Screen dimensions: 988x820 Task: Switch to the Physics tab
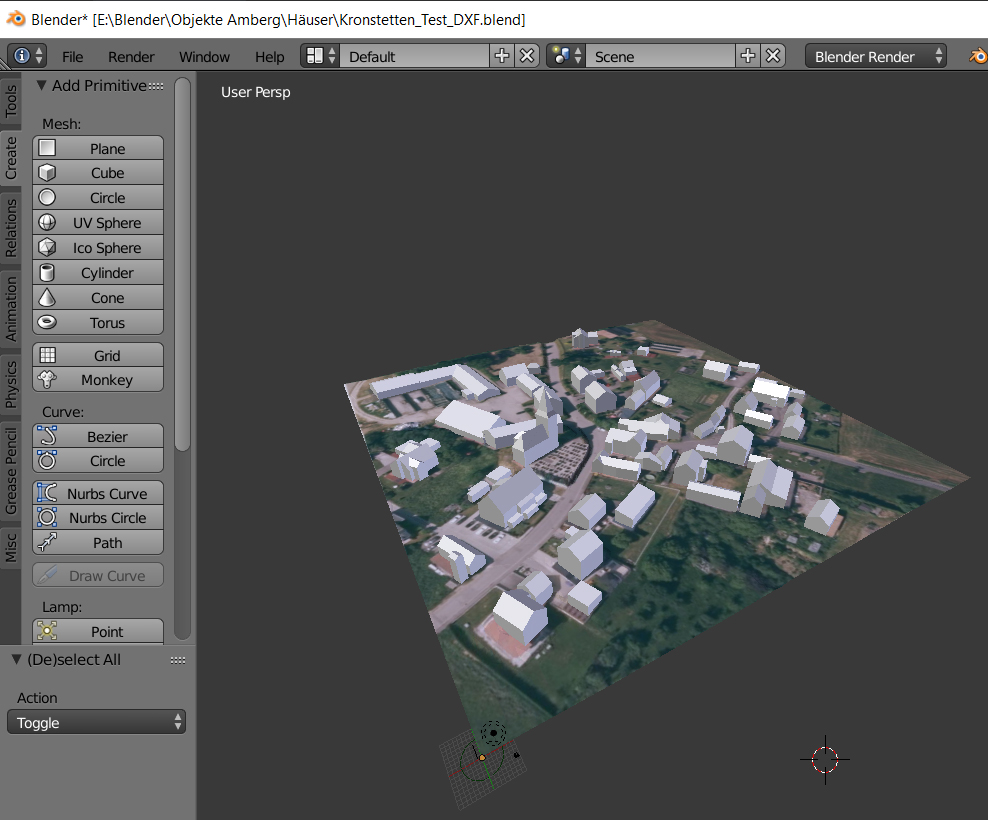(x=11, y=384)
